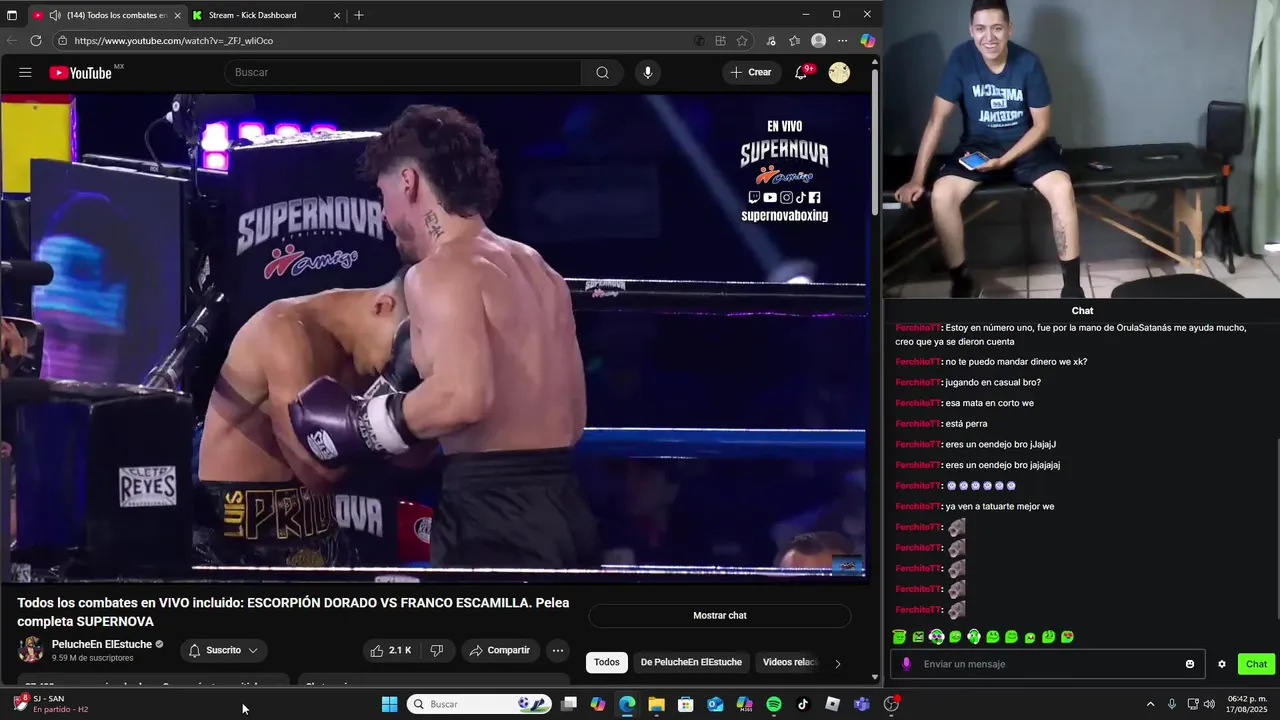
Task: Click chat message 'está perra'
Action: [x=966, y=424]
